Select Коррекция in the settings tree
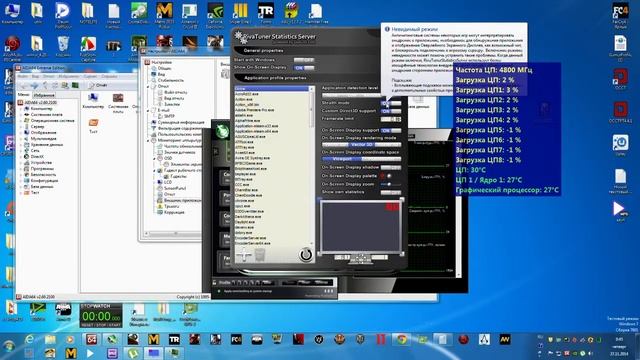This screenshot has height=360, width=640. tap(174, 212)
